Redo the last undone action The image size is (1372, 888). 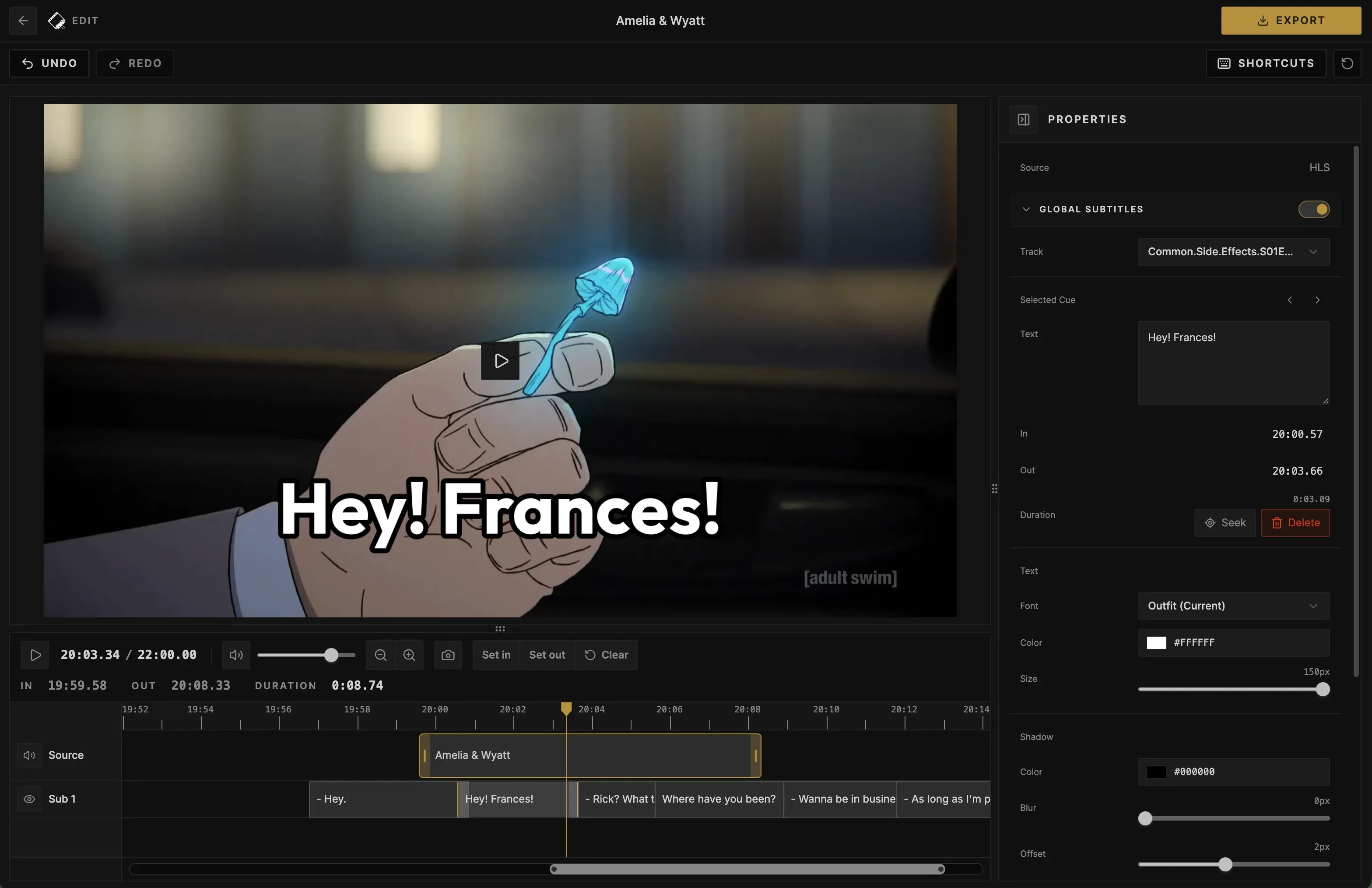pos(135,63)
